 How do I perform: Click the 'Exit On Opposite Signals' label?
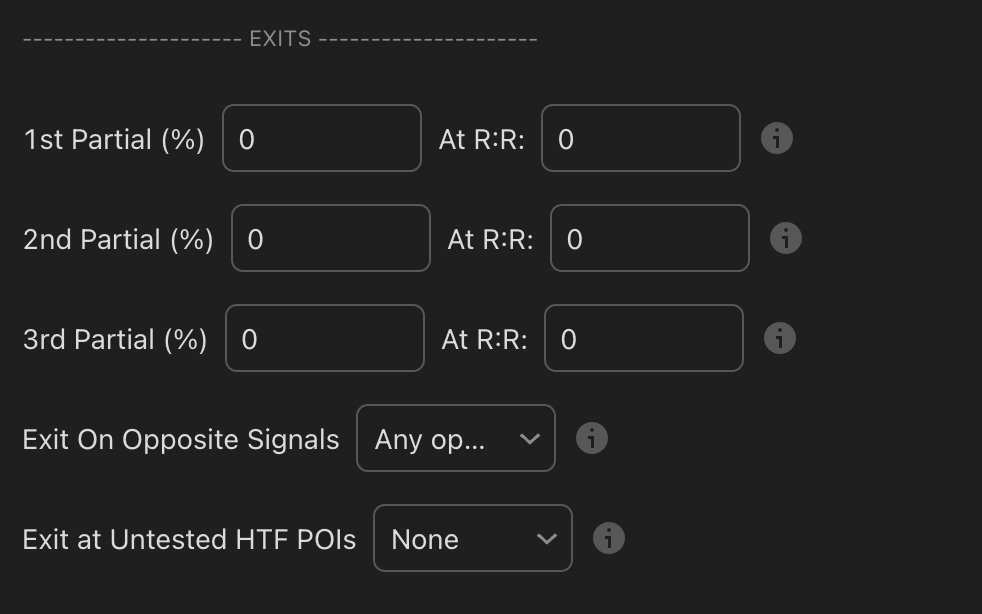coord(181,439)
